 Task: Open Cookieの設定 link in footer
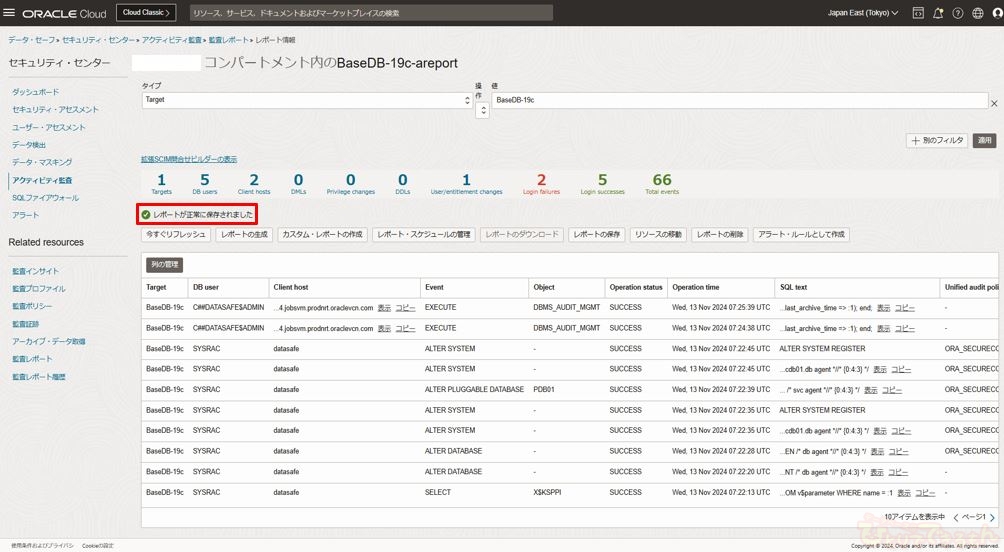pos(97,546)
